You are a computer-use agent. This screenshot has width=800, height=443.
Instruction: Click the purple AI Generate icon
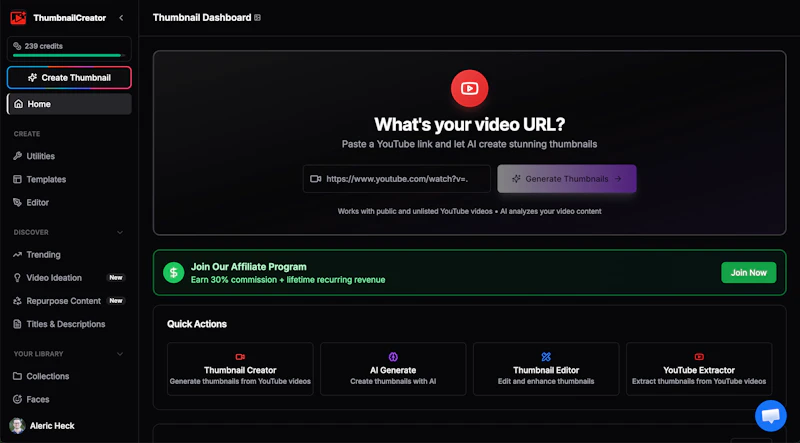pyautogui.click(x=393, y=357)
